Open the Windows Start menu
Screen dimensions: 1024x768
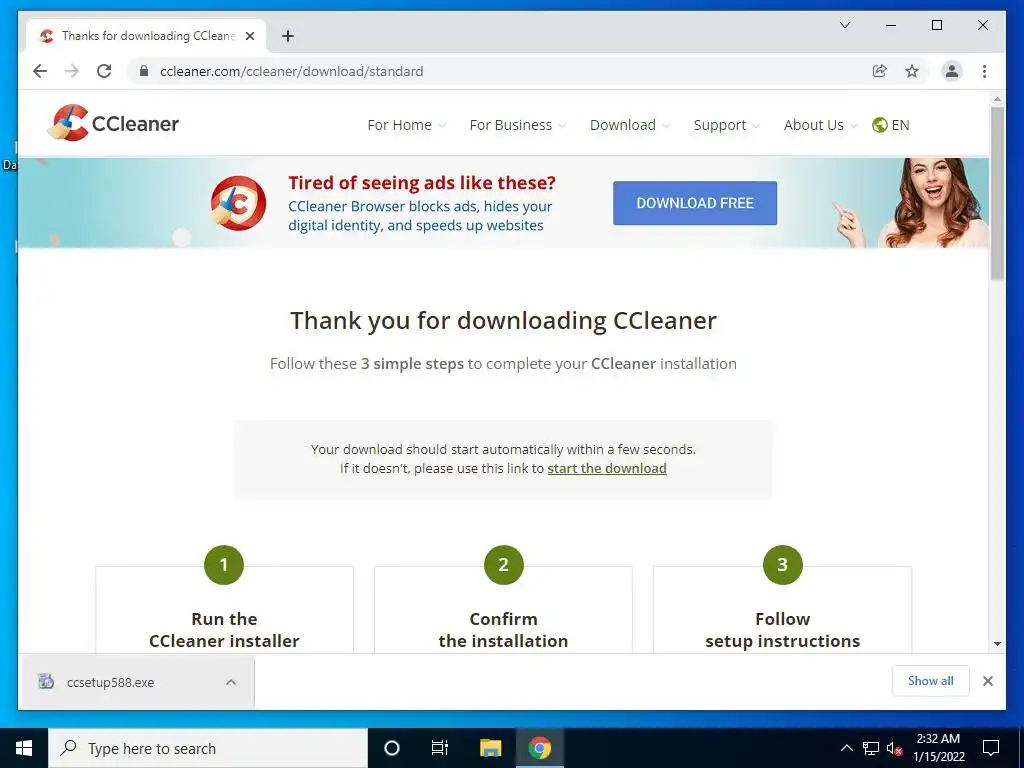24,748
